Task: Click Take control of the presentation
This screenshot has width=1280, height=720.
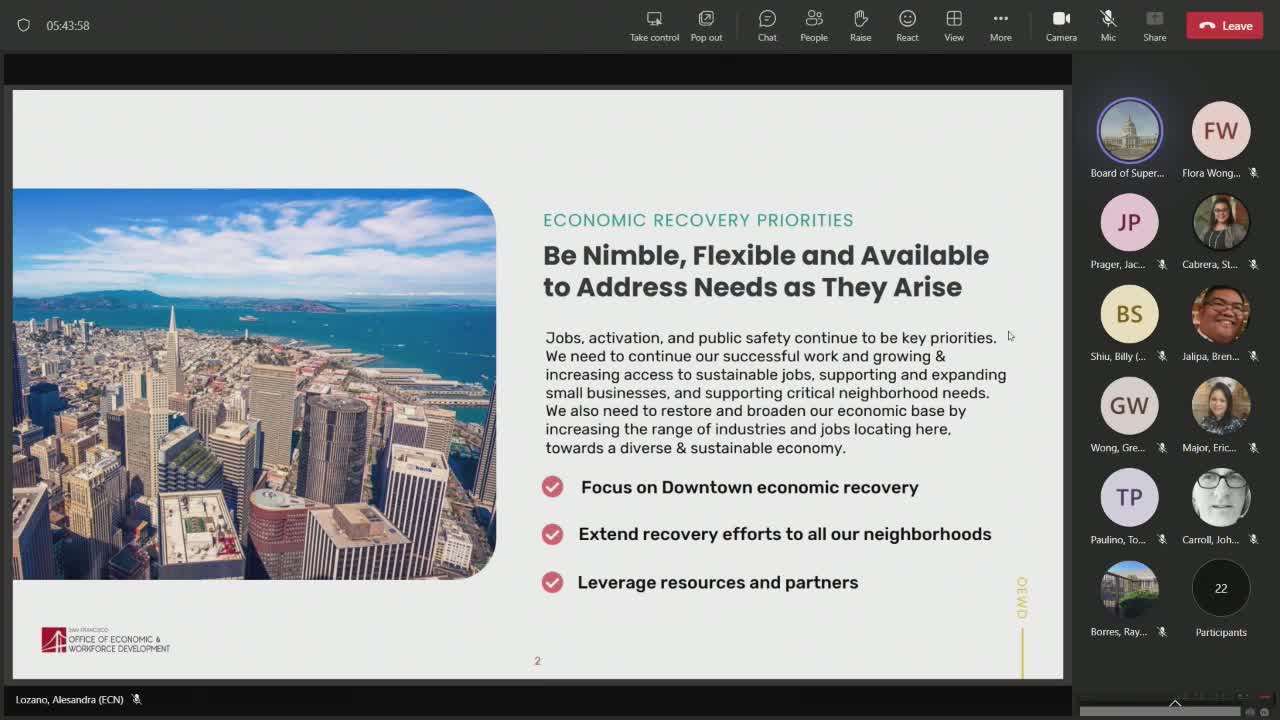Action: pyautogui.click(x=654, y=25)
